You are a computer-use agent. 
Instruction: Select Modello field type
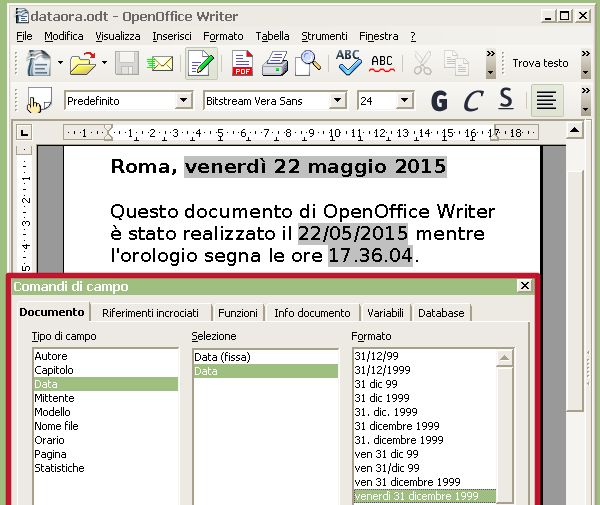point(106,412)
